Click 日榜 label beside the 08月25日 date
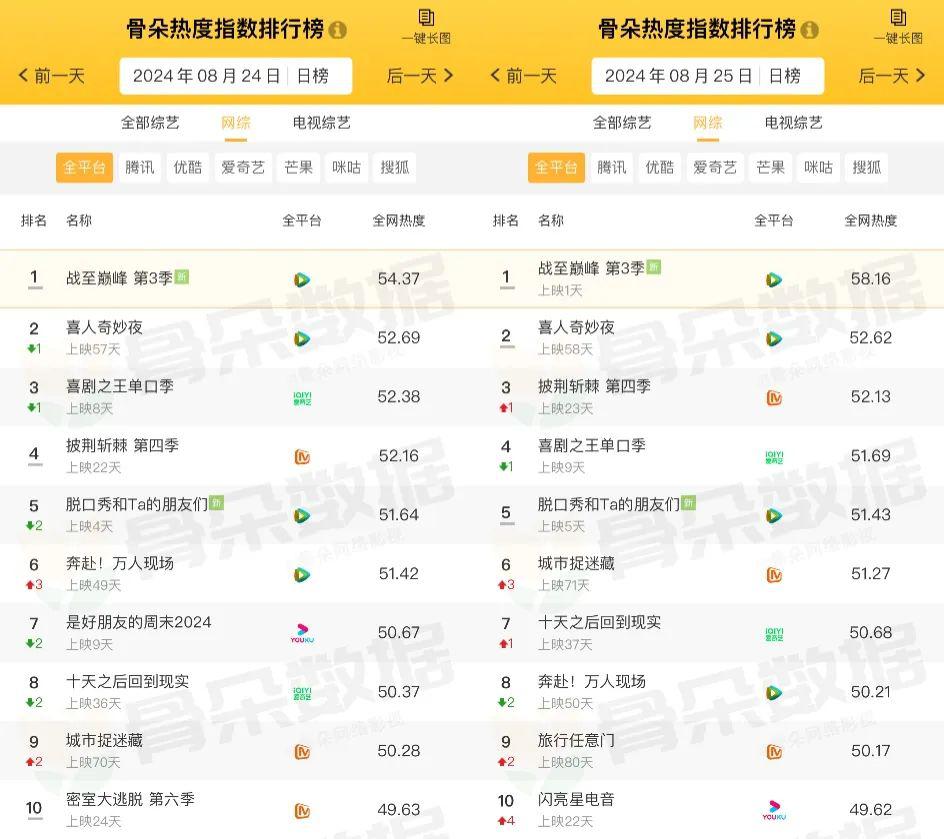The height and width of the screenshot is (839, 944). click(785, 76)
